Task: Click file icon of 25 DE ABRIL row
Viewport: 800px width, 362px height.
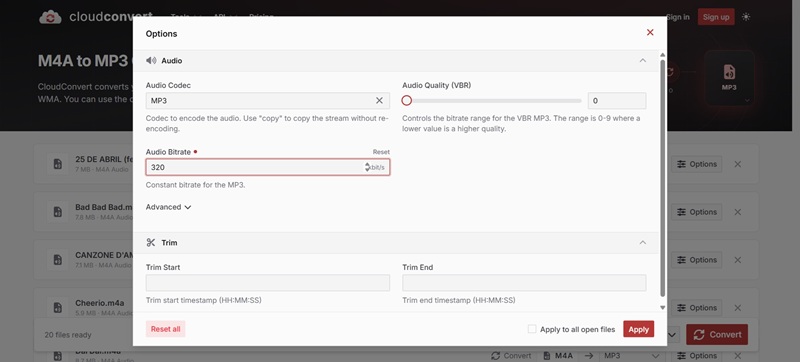Action: pos(58,164)
